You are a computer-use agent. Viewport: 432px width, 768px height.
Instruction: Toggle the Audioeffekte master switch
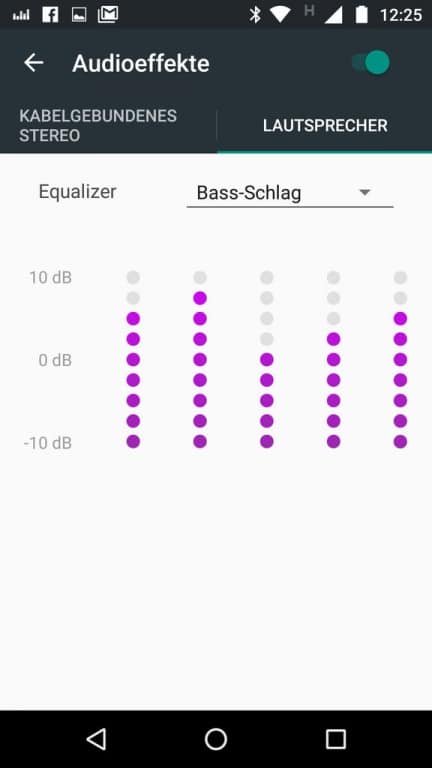click(371, 63)
